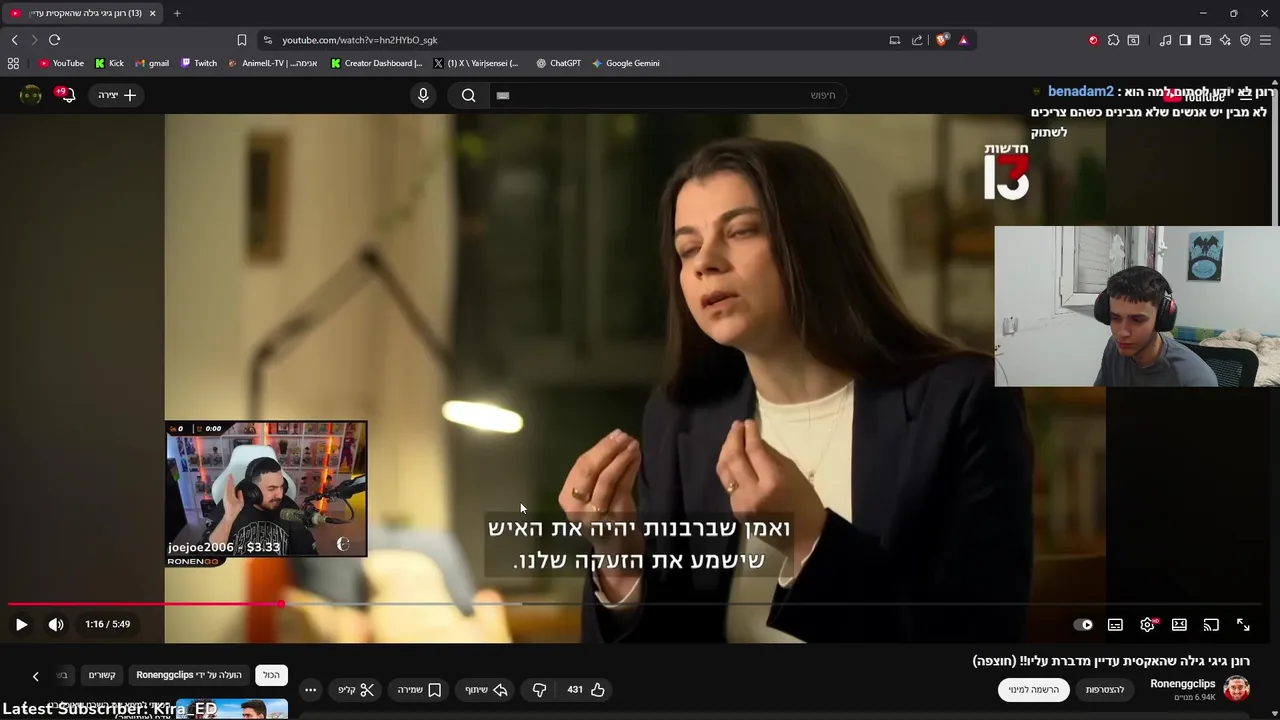
Task: Open gmail bookmark
Action: (x=152, y=63)
